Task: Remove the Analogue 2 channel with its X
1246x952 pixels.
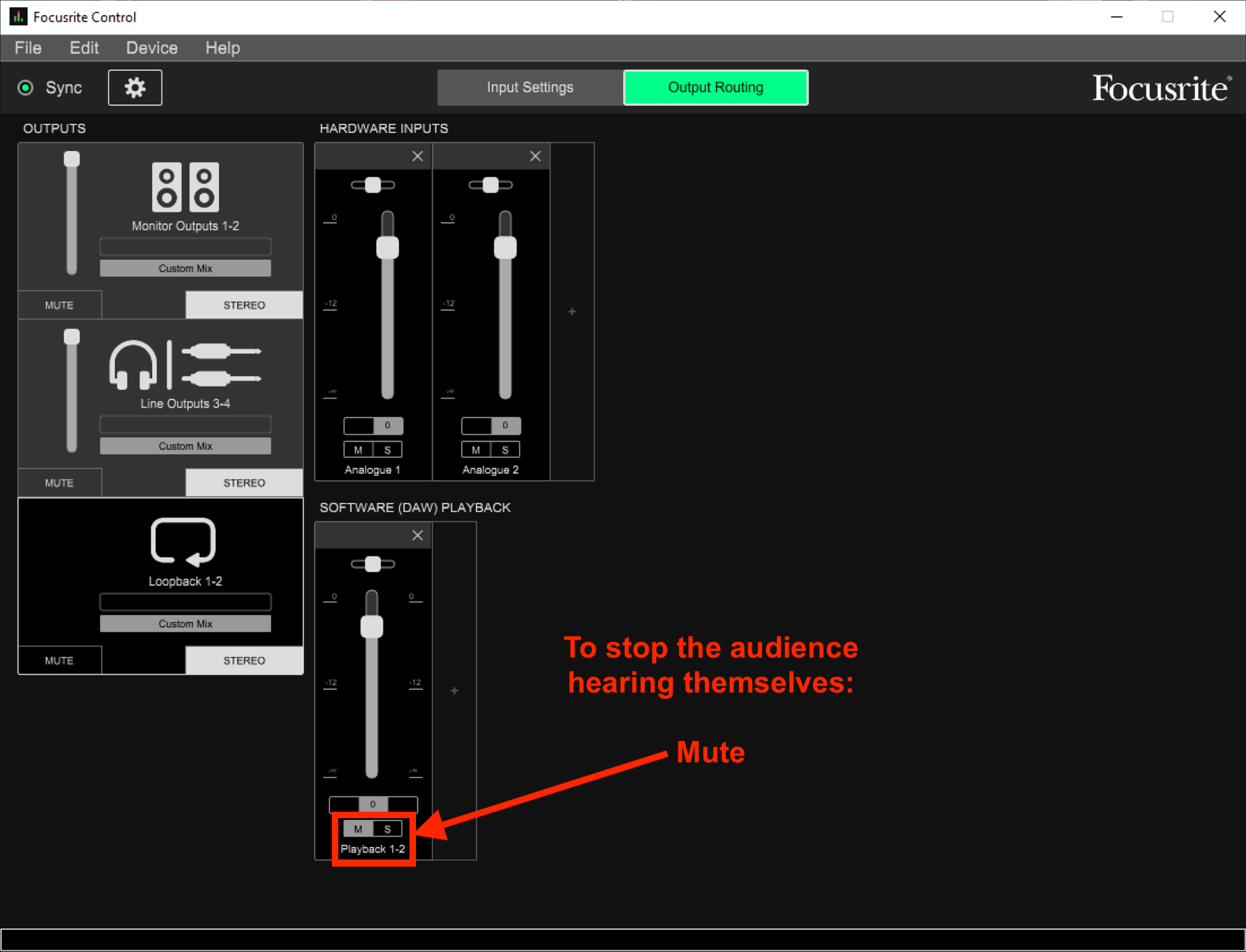Action: [x=535, y=156]
